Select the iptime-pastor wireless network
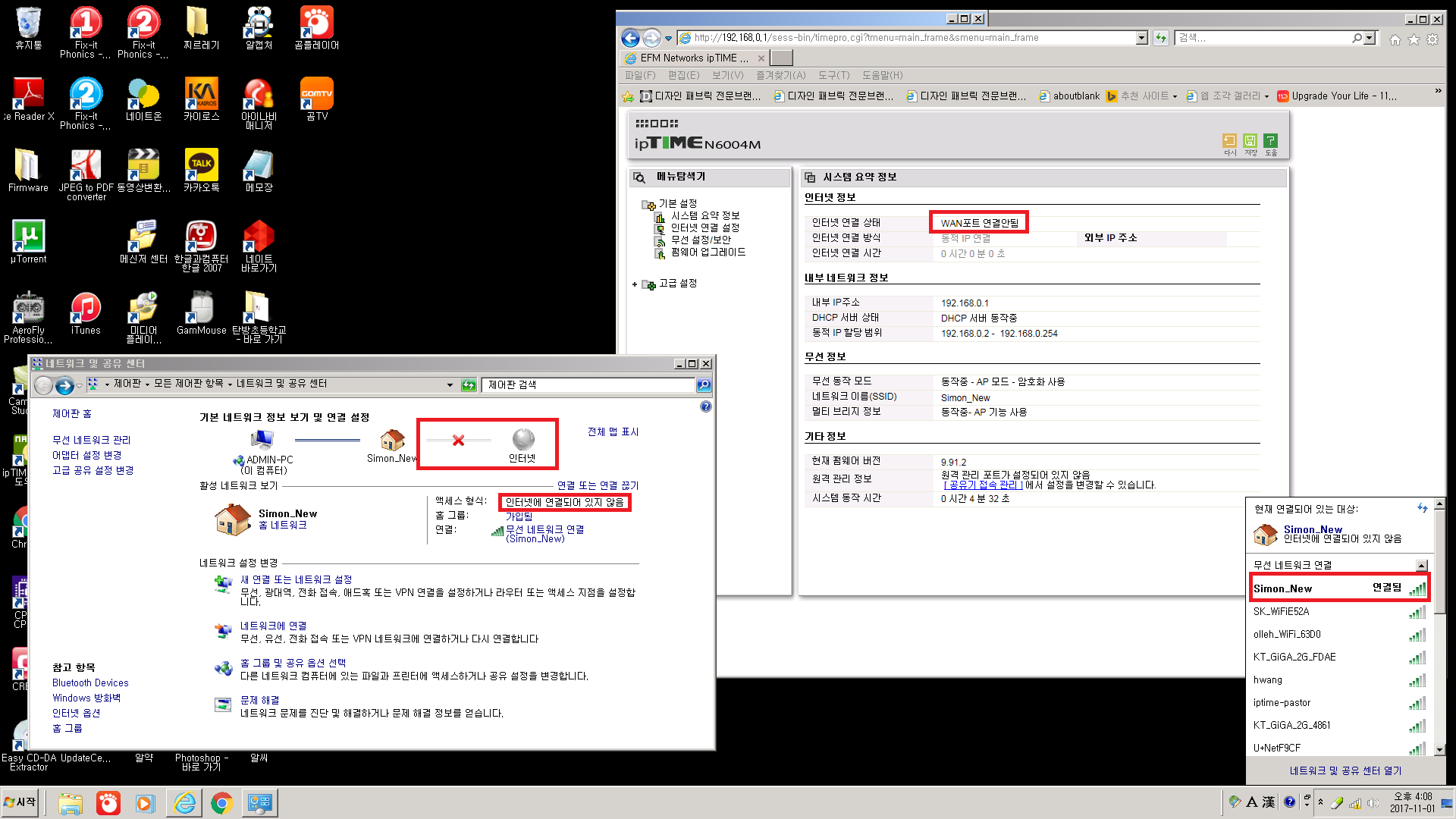 (1339, 703)
